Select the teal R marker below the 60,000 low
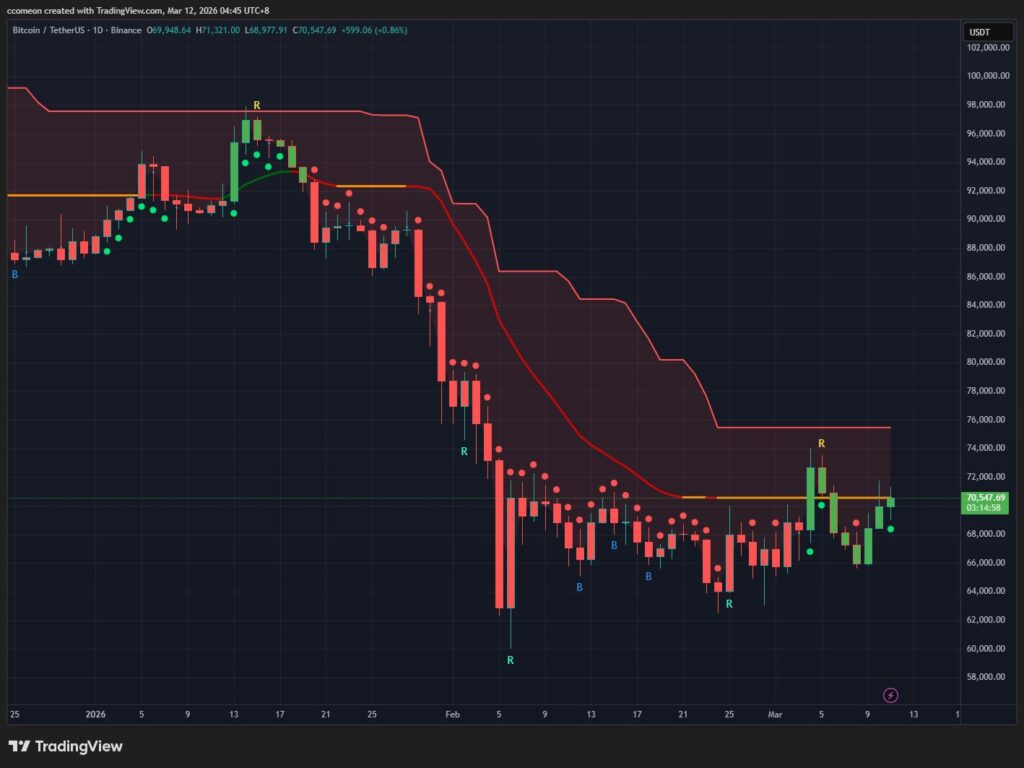The height and width of the screenshot is (768, 1024). [510, 660]
